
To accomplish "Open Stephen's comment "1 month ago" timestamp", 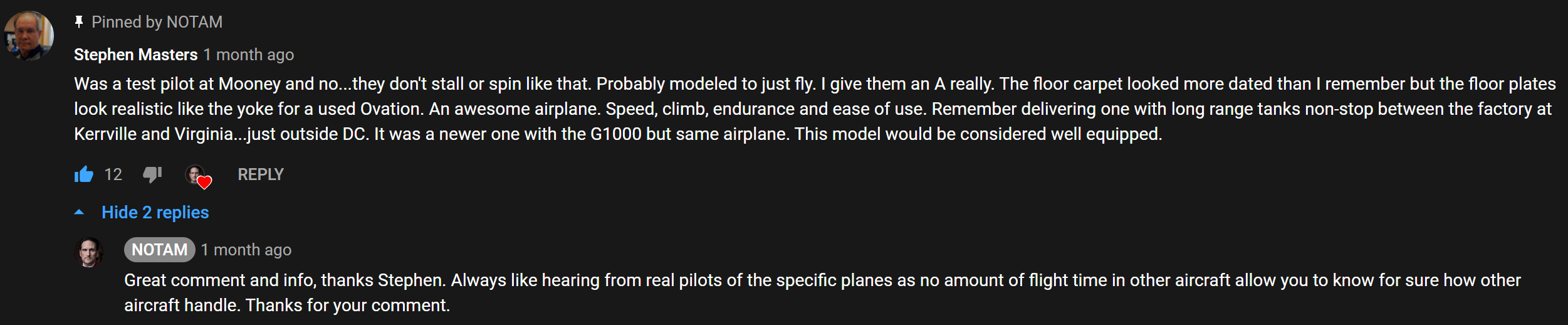I will point(249,55).
